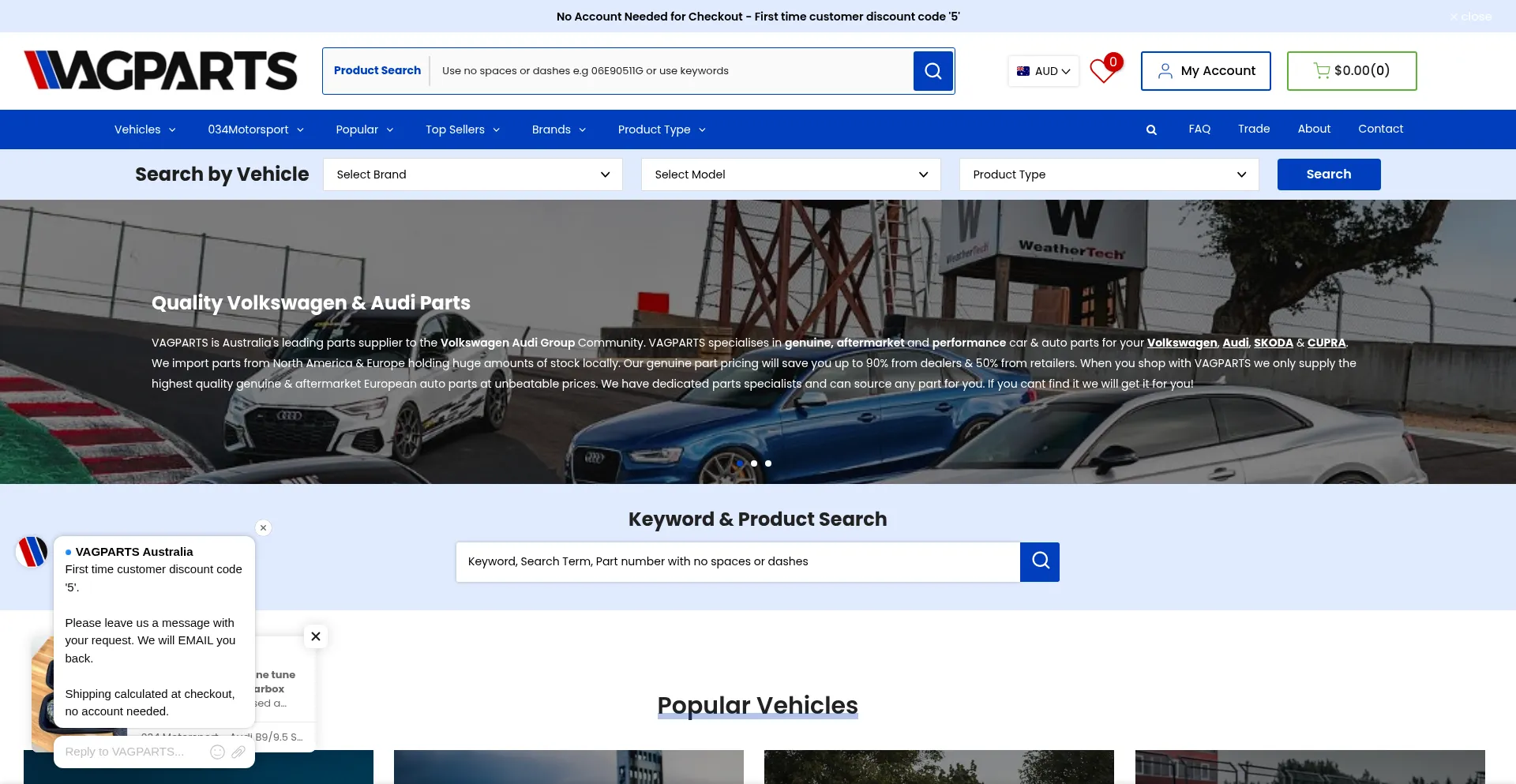Expand the Vehicles menu
Image resolution: width=1516 pixels, height=784 pixels.
coord(145,129)
